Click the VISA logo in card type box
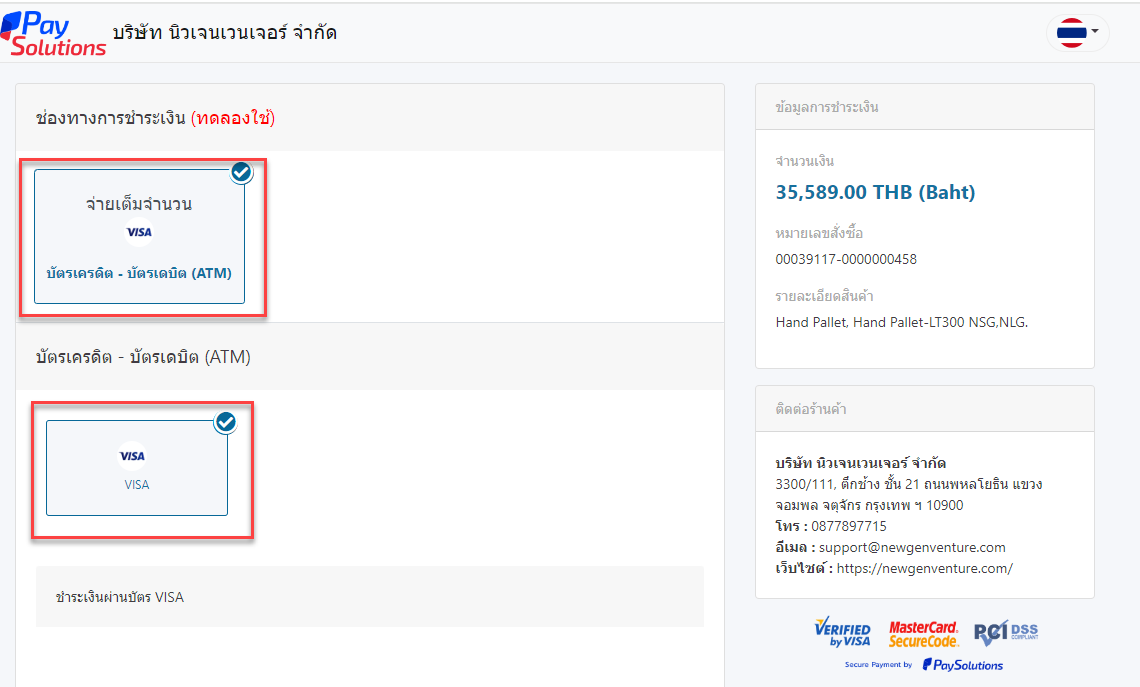 click(x=133, y=456)
